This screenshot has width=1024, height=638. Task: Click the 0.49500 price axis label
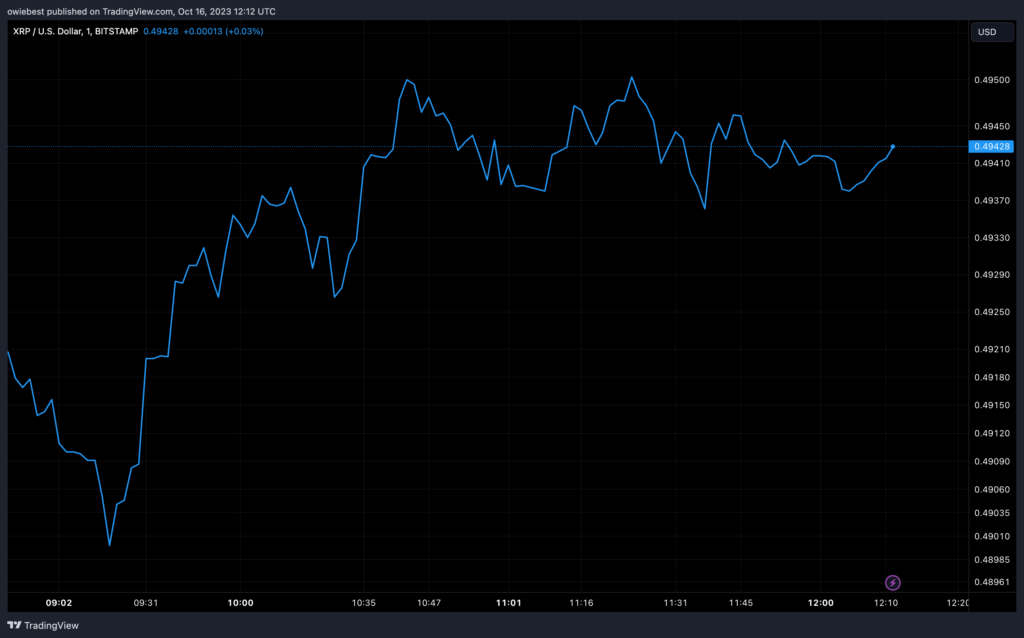click(x=991, y=80)
